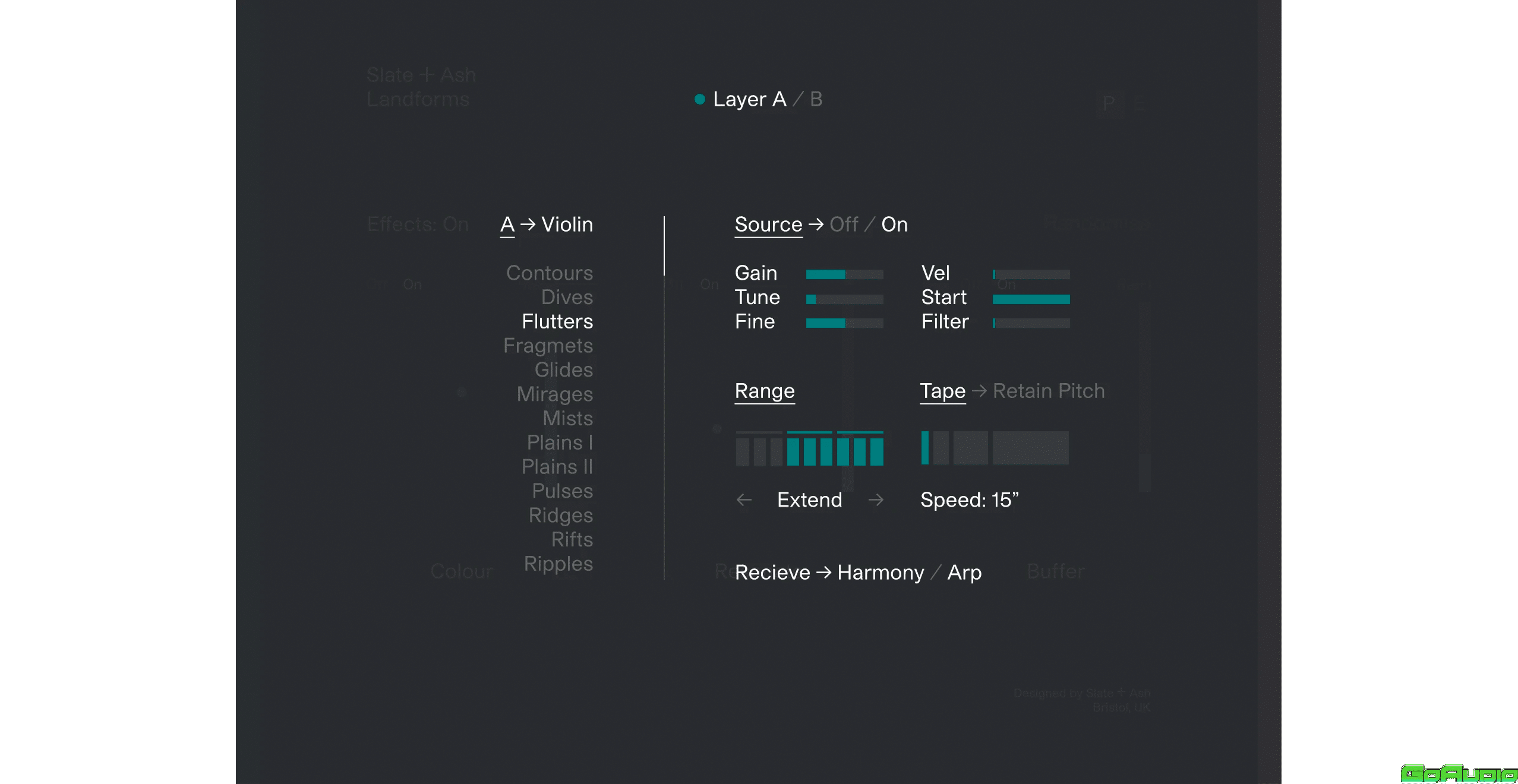Click the Speed: 15" value
The height and width of the screenshot is (784, 1518).
970,500
